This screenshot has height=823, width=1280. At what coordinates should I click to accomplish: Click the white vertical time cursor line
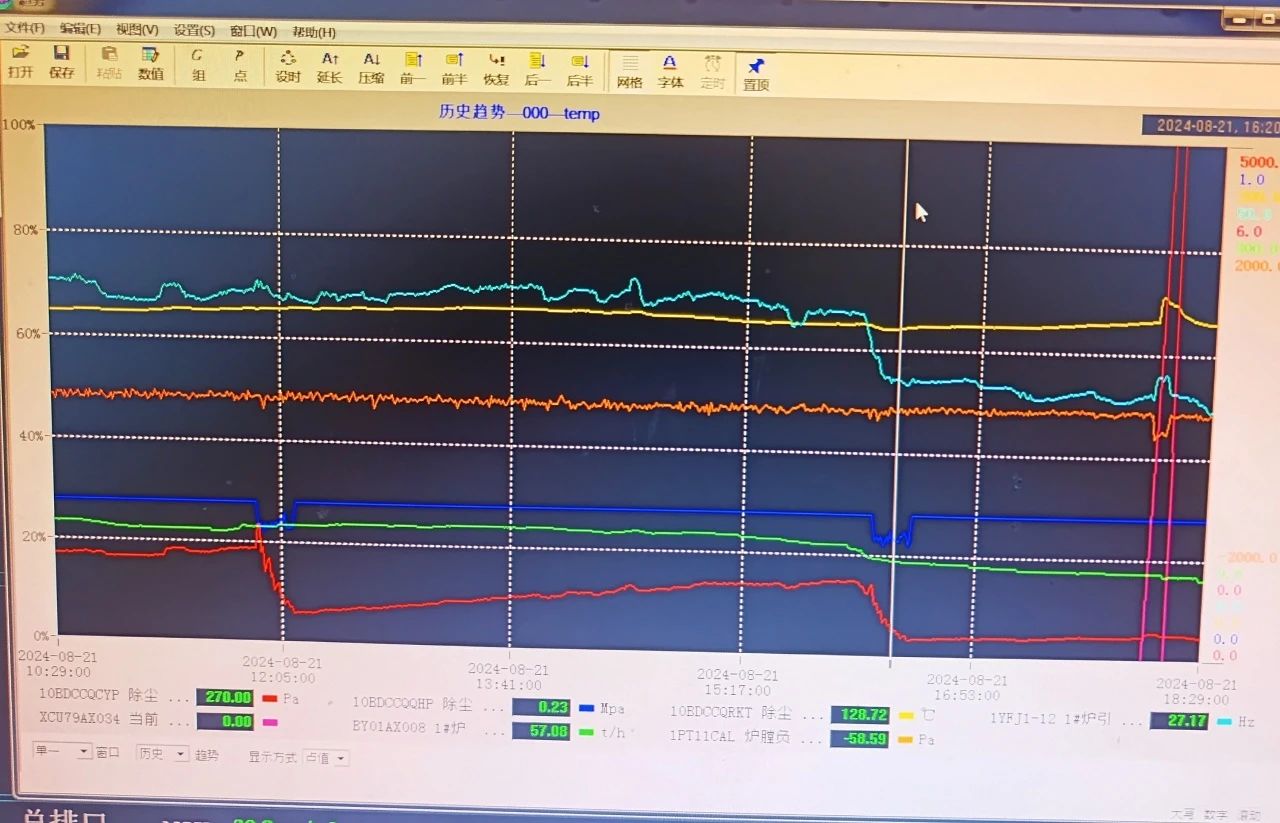pyautogui.click(x=900, y=400)
